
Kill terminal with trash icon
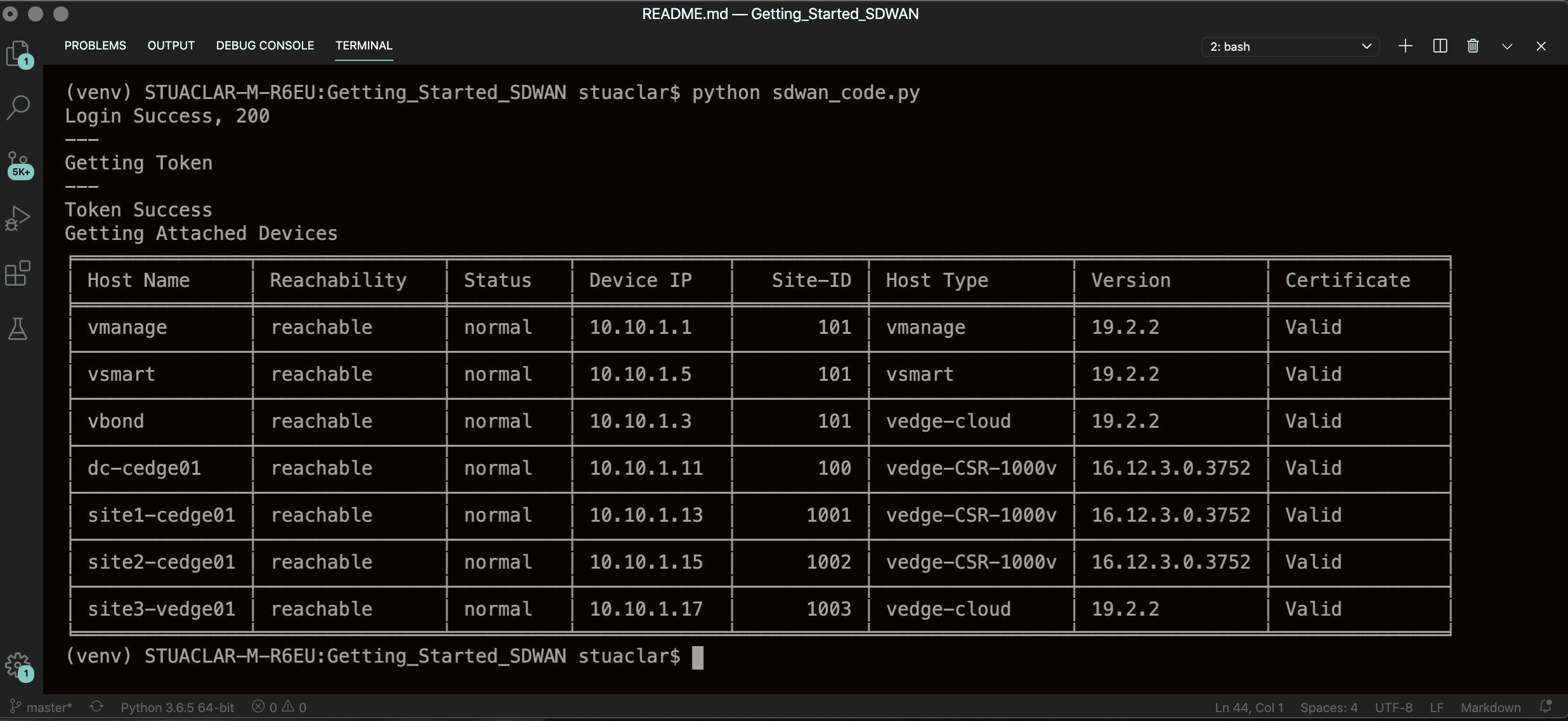click(x=1473, y=46)
